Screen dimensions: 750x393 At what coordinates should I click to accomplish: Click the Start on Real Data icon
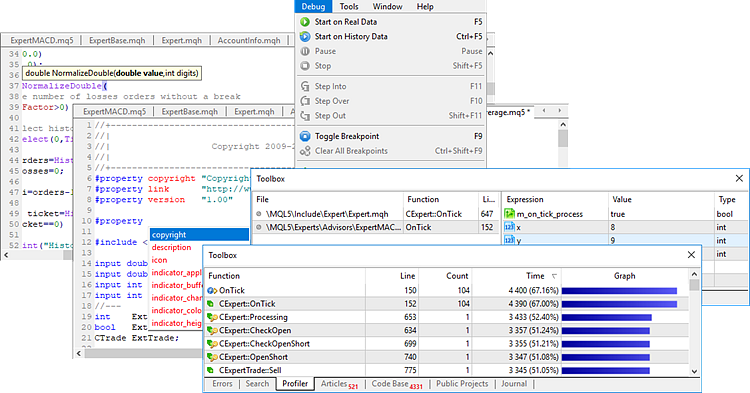click(305, 22)
